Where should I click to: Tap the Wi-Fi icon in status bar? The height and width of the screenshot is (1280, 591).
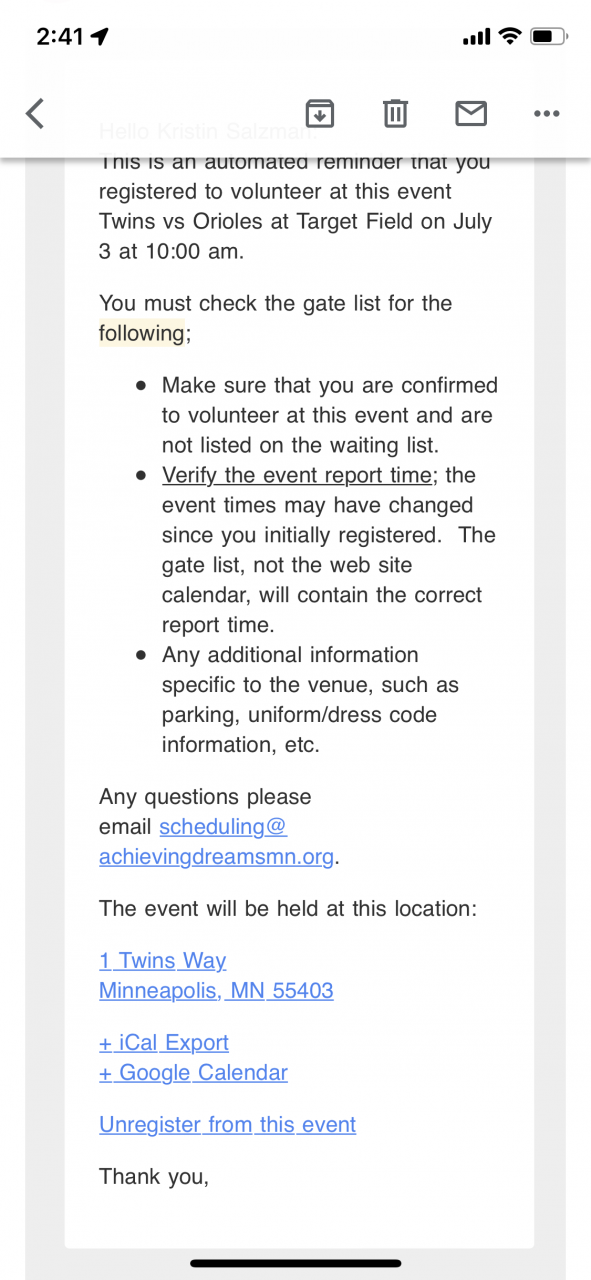pos(510,37)
